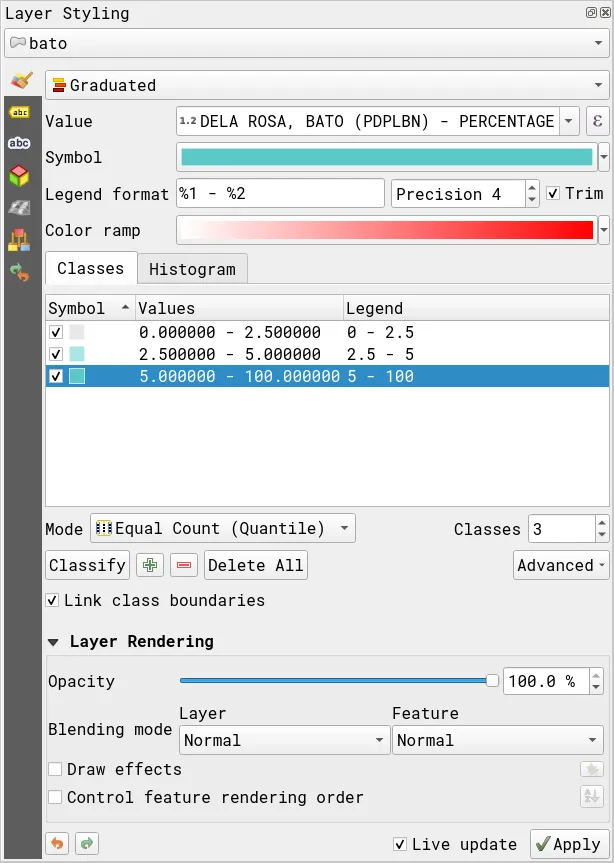Increase Classes count up arrow
Image resolution: width=614 pixels, height=863 pixels.
[602, 523]
